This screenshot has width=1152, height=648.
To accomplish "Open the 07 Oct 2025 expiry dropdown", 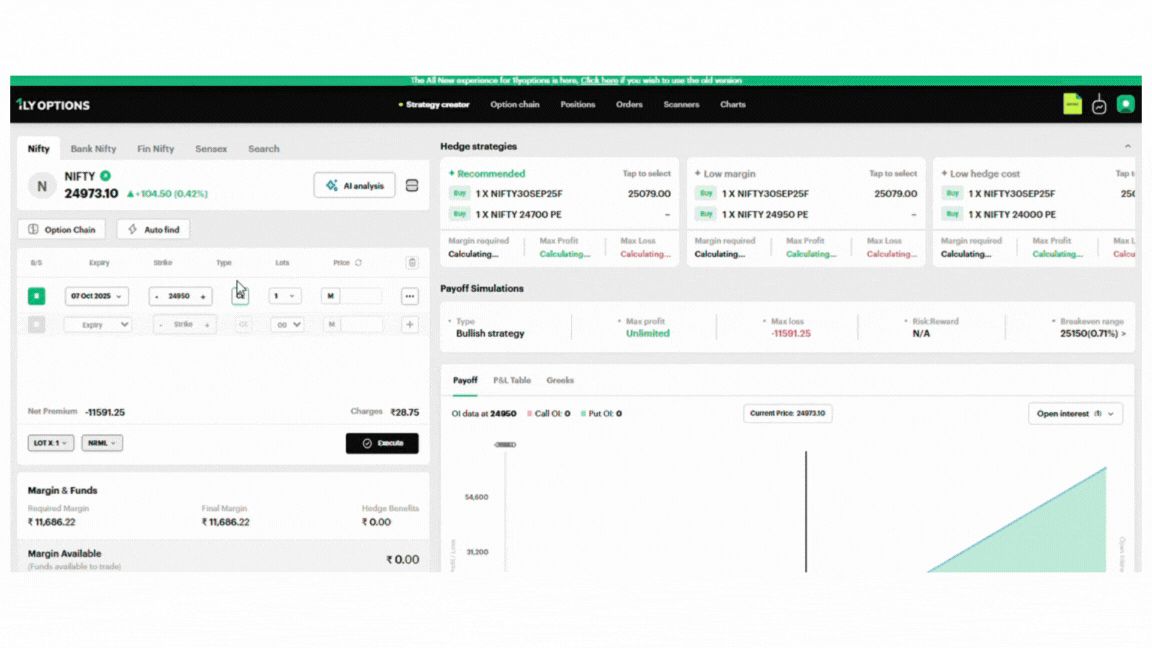I will 97,296.
